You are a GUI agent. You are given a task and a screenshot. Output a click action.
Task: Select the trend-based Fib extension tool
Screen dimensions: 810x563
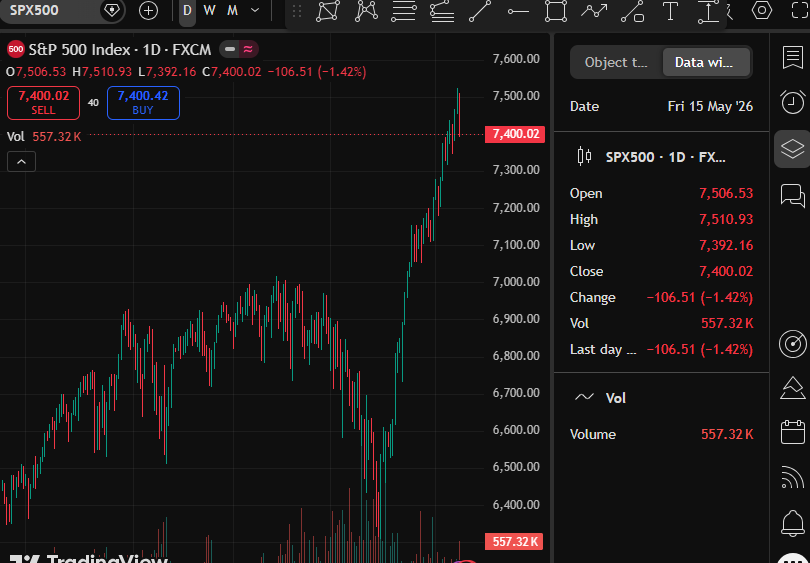tap(442, 11)
